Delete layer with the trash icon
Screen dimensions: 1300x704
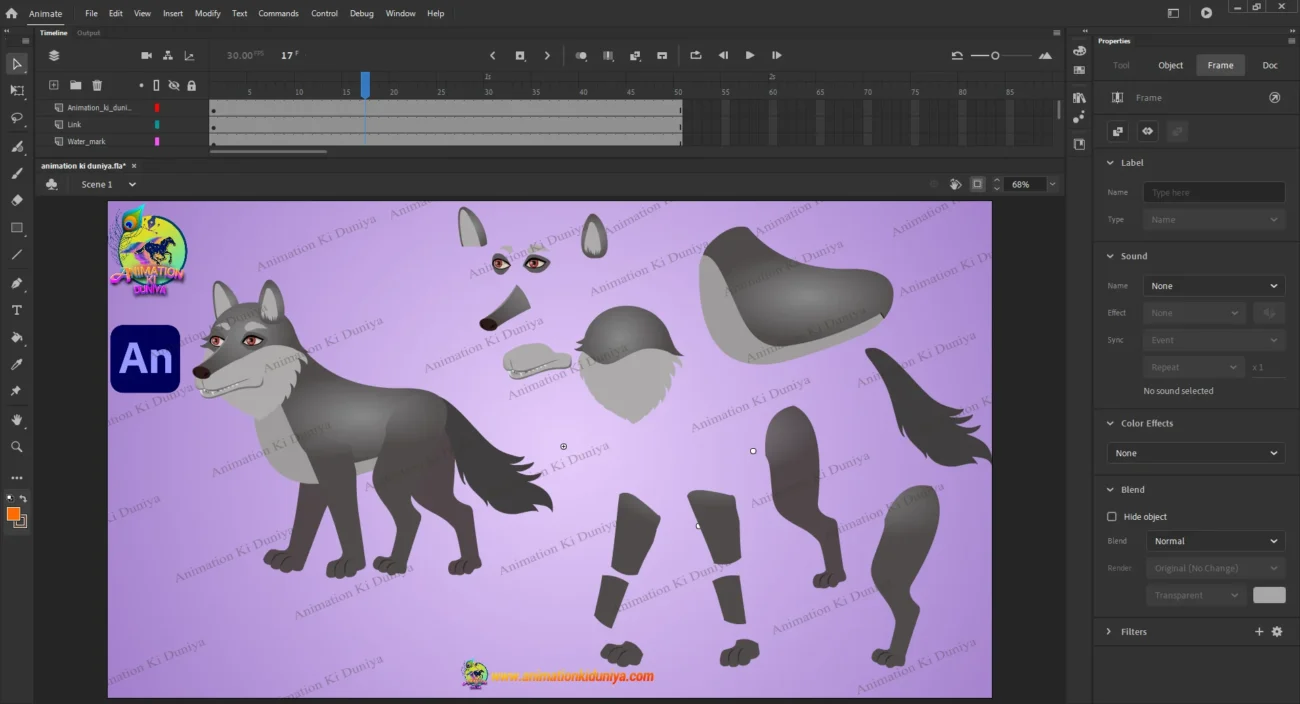97,86
